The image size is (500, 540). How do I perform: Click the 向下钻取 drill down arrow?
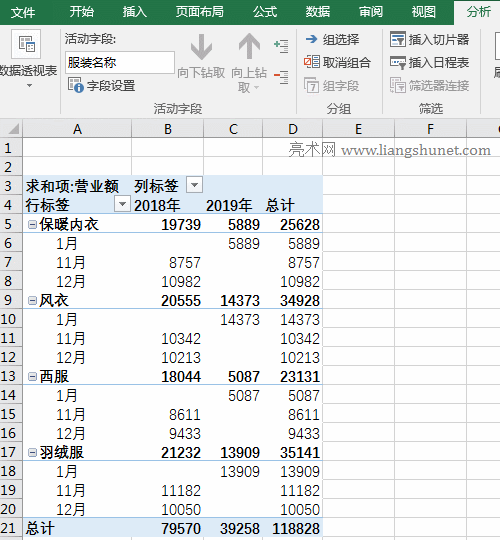coord(201,47)
